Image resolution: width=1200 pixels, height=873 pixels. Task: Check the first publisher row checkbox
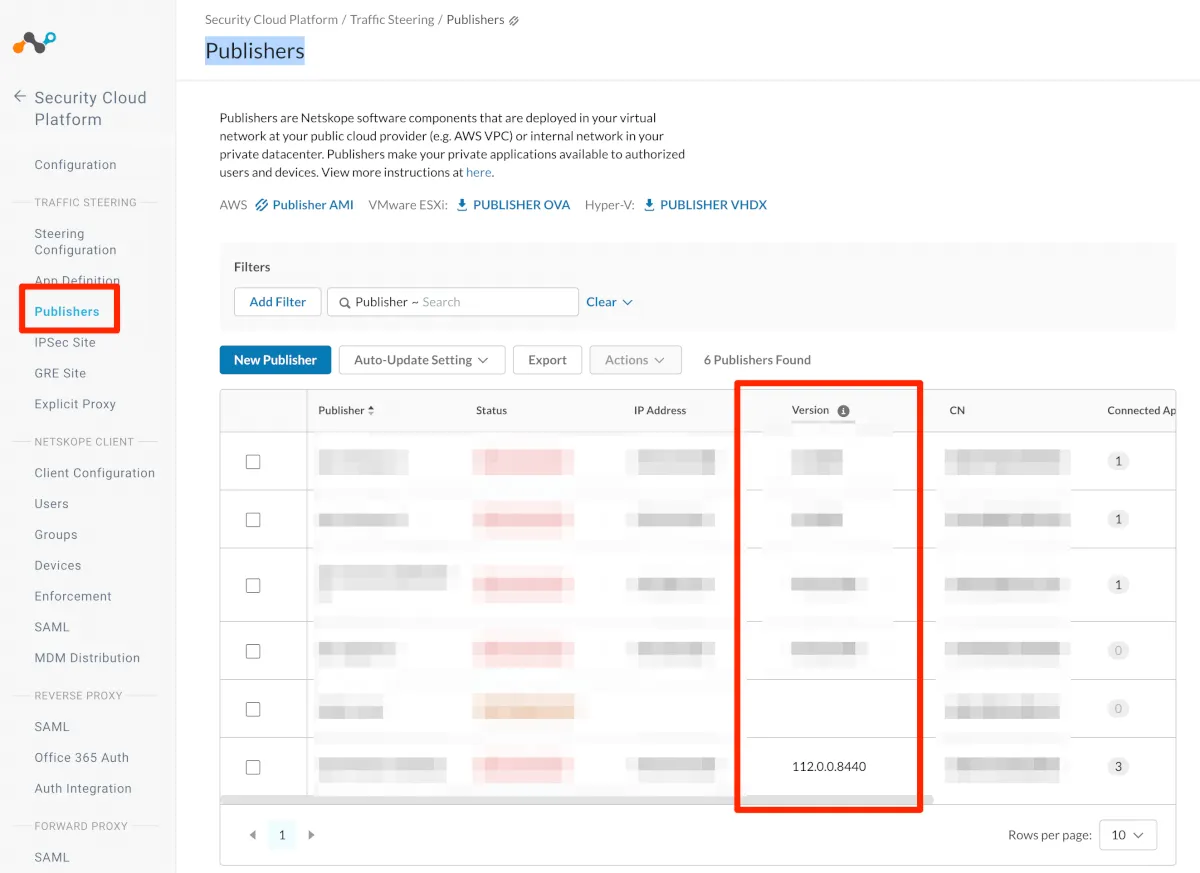[x=253, y=461]
